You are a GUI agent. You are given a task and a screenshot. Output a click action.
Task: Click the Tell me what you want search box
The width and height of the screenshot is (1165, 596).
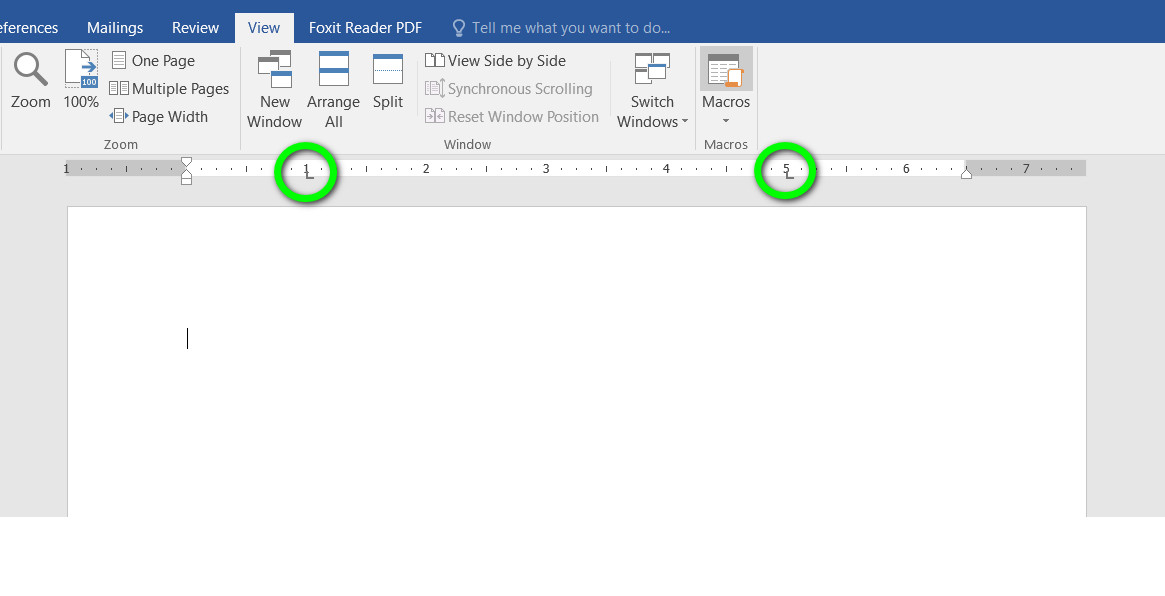[571, 28]
